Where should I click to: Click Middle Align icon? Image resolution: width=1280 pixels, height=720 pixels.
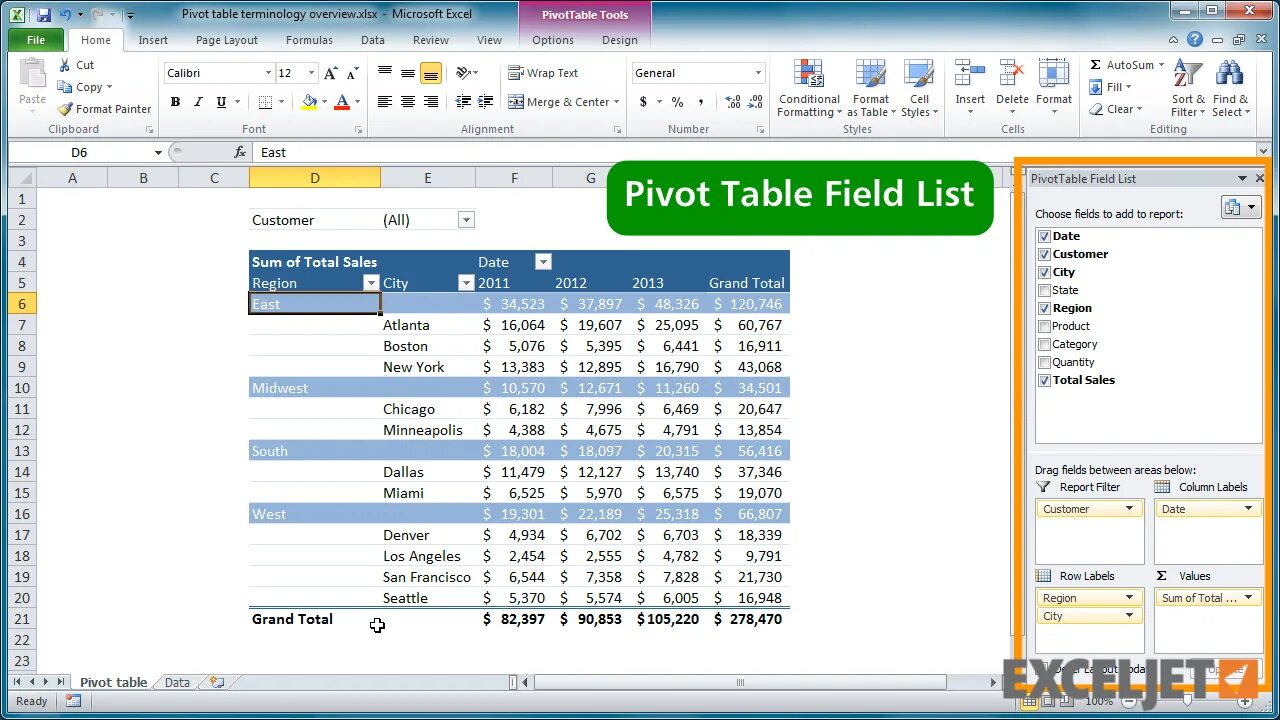[x=408, y=73]
